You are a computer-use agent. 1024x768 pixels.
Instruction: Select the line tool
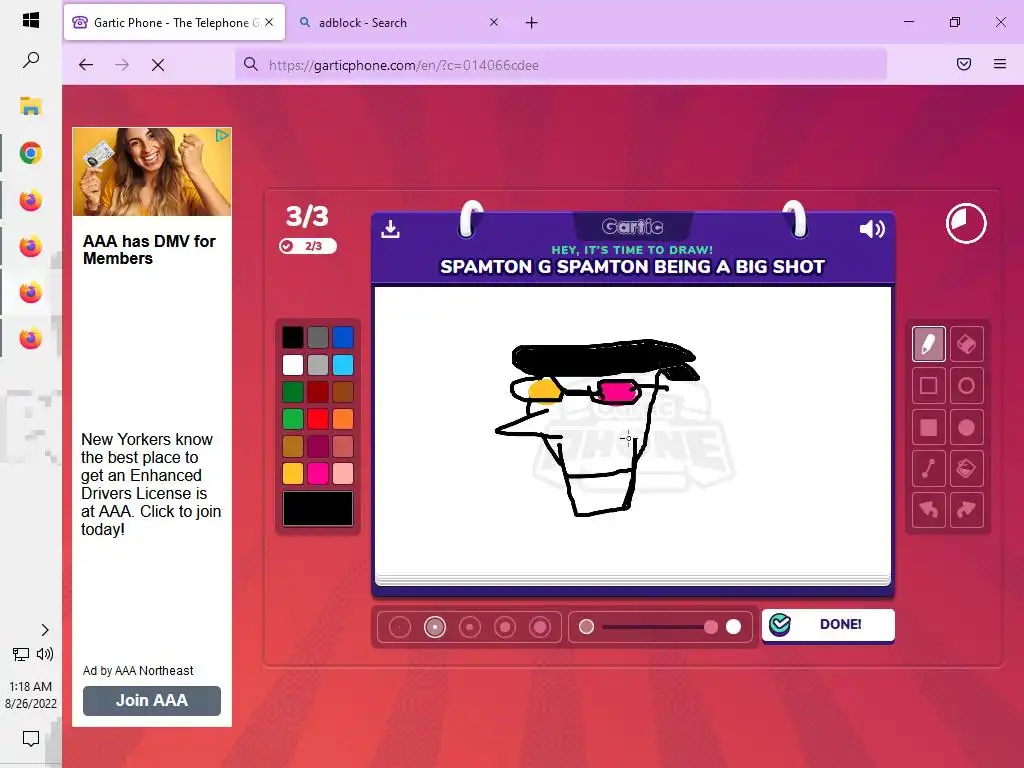(x=928, y=468)
